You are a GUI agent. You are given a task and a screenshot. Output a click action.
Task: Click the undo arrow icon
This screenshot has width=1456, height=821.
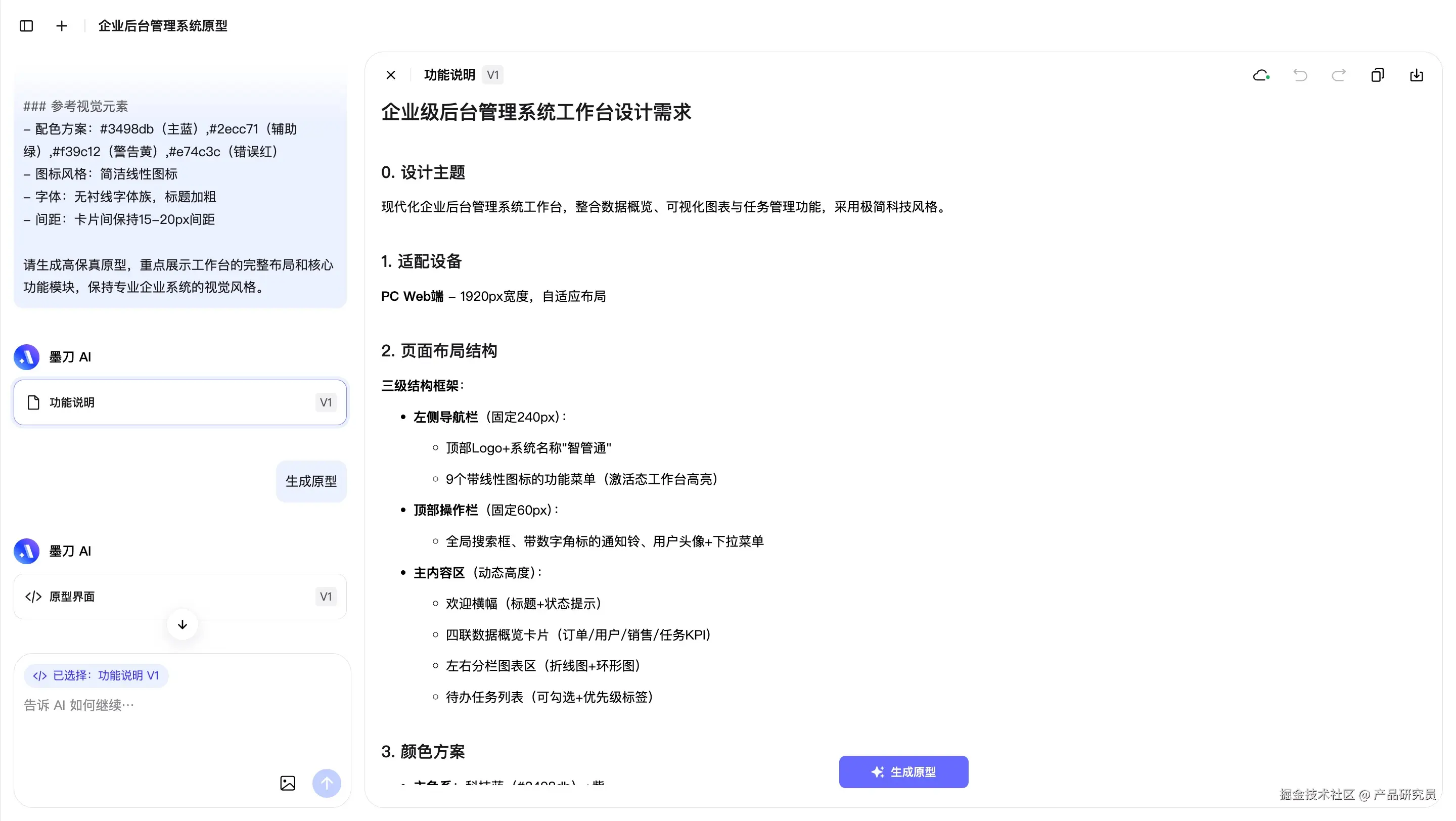click(x=1300, y=75)
